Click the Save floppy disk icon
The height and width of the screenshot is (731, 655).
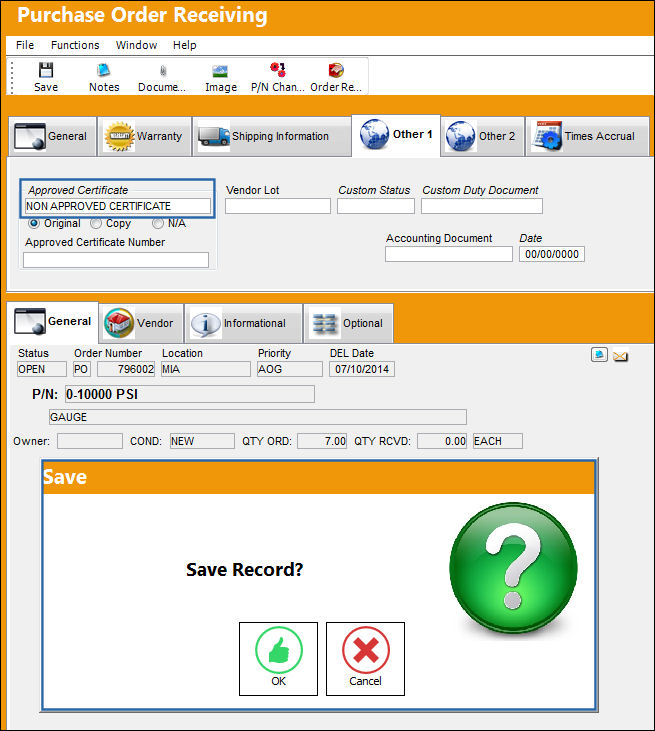point(46,70)
